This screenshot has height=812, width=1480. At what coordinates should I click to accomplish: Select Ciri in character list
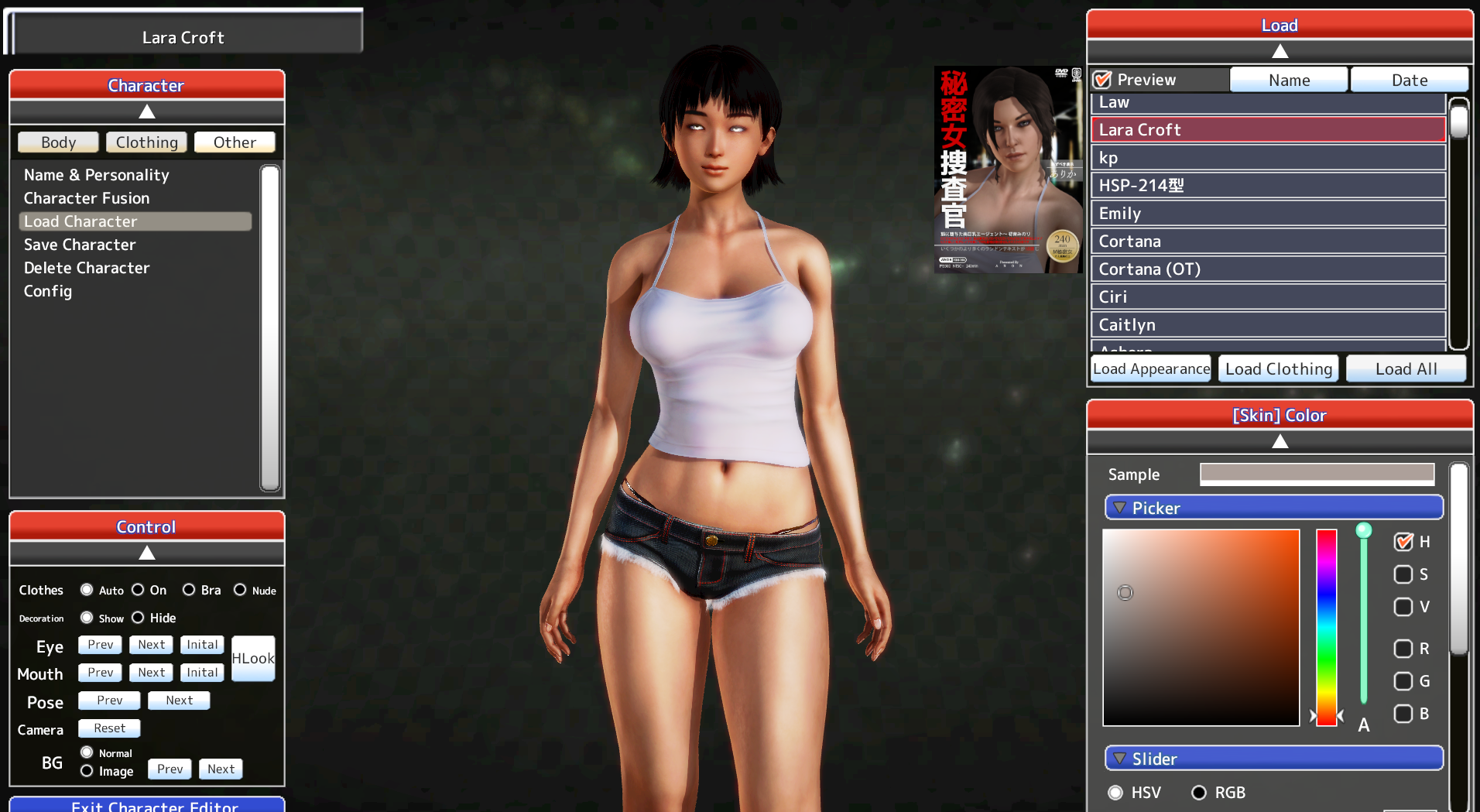tap(1269, 297)
